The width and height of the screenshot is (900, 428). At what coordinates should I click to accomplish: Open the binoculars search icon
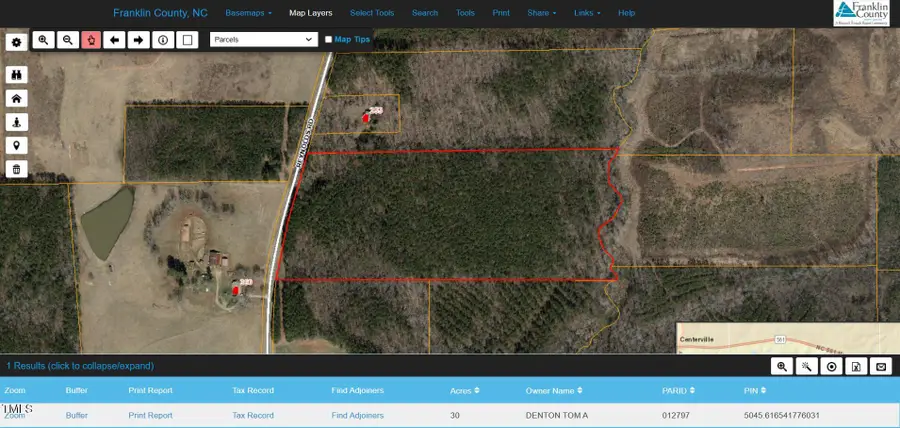pos(16,75)
